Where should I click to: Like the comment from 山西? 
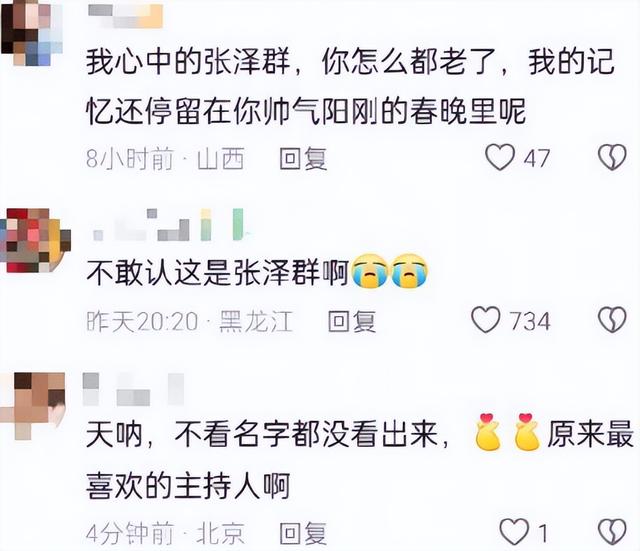tap(500, 157)
